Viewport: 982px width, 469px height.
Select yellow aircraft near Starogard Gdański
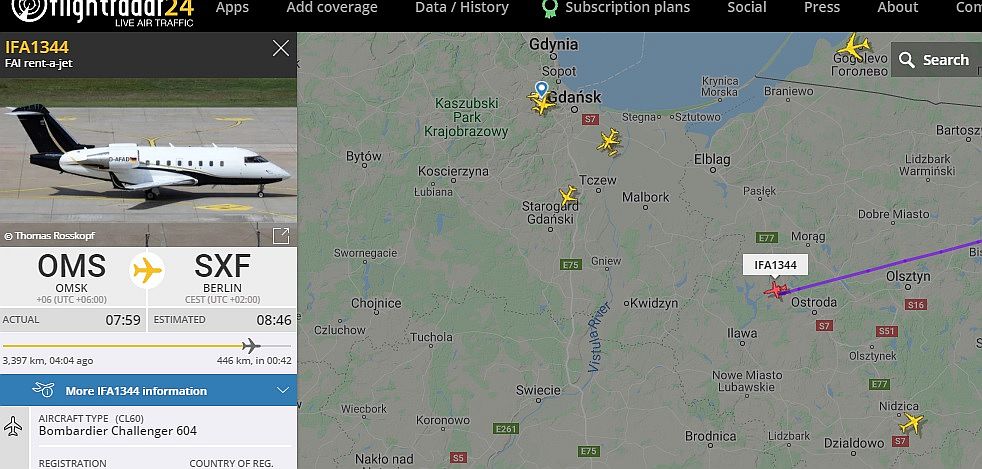tap(568, 195)
